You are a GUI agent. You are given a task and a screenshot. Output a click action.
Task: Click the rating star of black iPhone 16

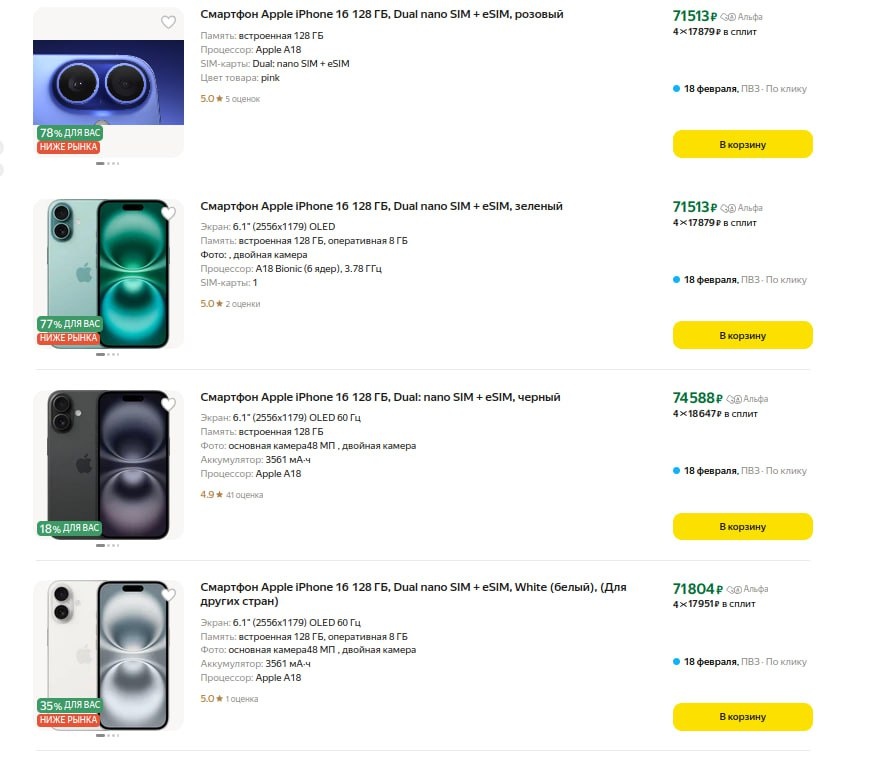pyautogui.click(x=219, y=494)
